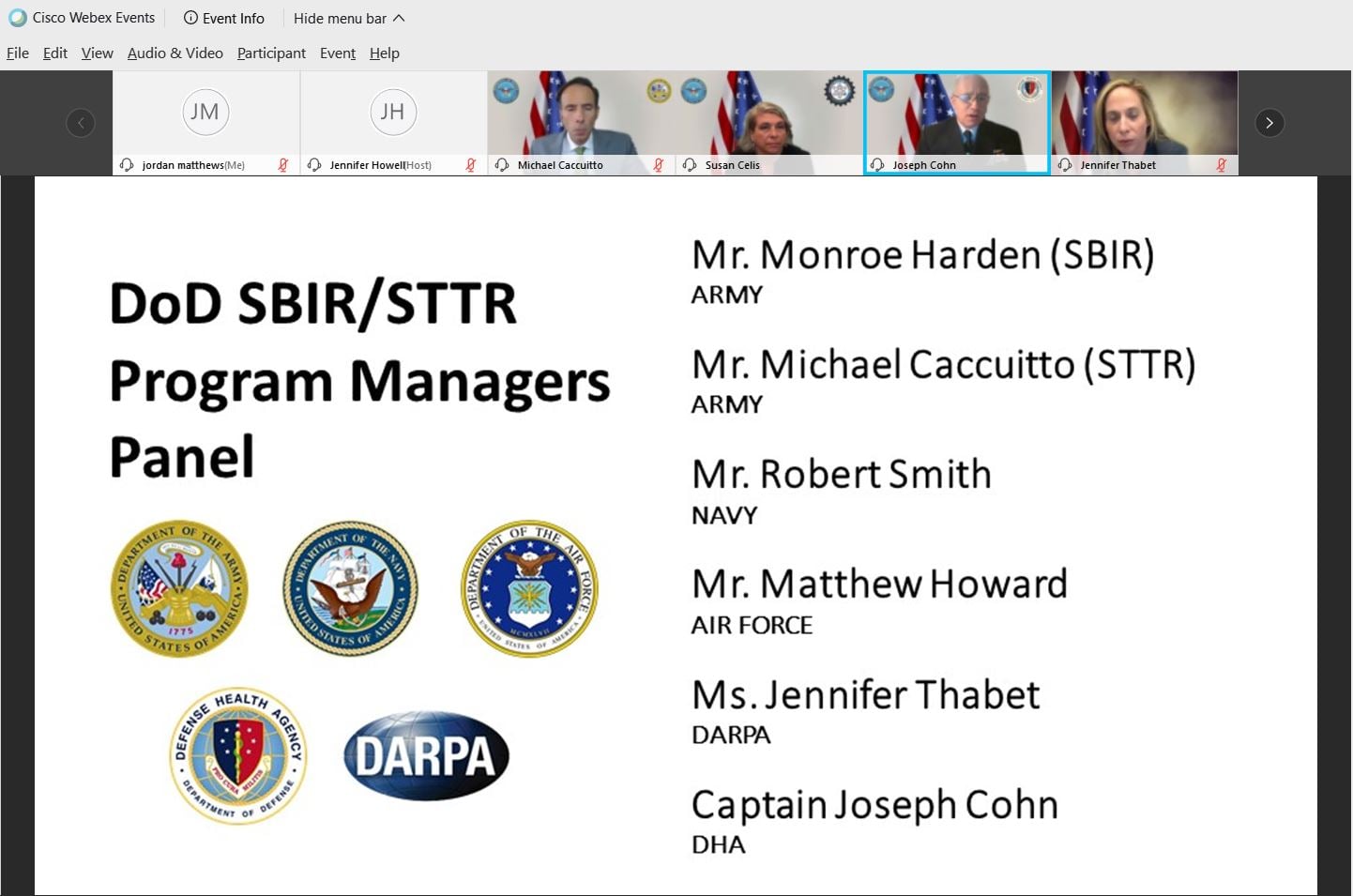This screenshot has width=1353, height=896.
Task: Open the Participant menu
Action: tap(271, 53)
